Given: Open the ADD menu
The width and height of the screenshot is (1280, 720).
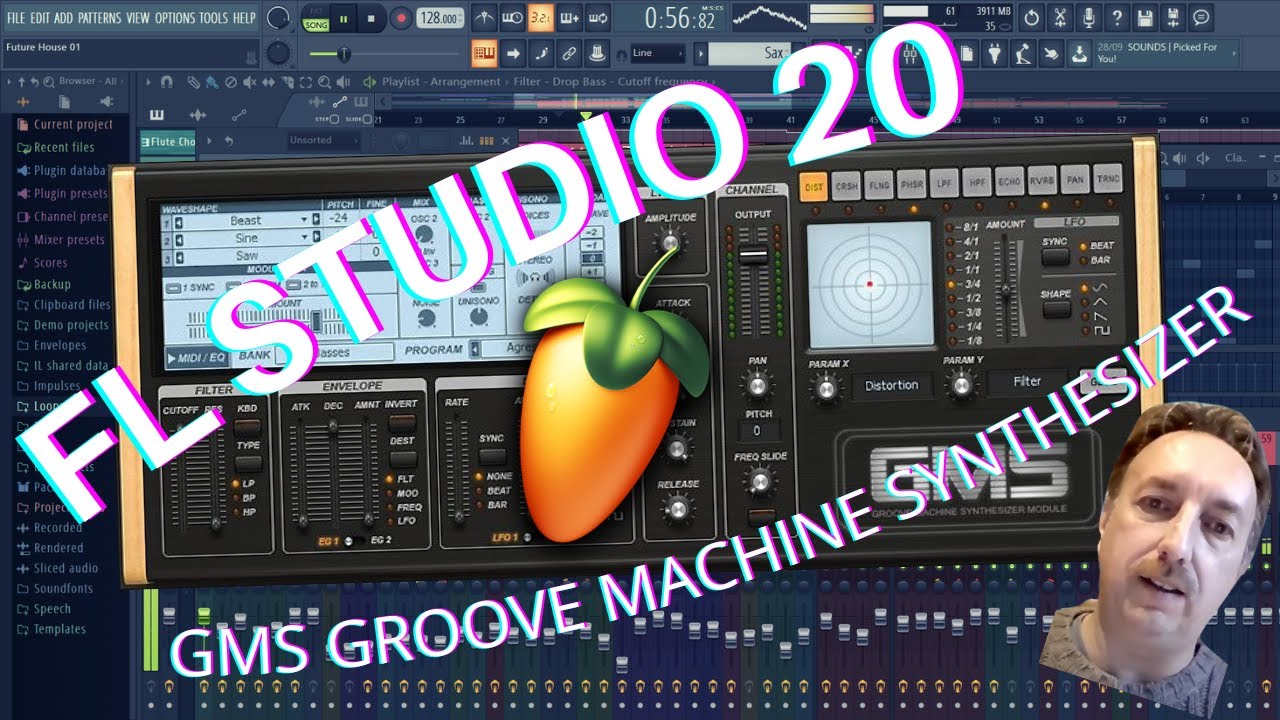Looking at the screenshot, I should click(x=64, y=18).
